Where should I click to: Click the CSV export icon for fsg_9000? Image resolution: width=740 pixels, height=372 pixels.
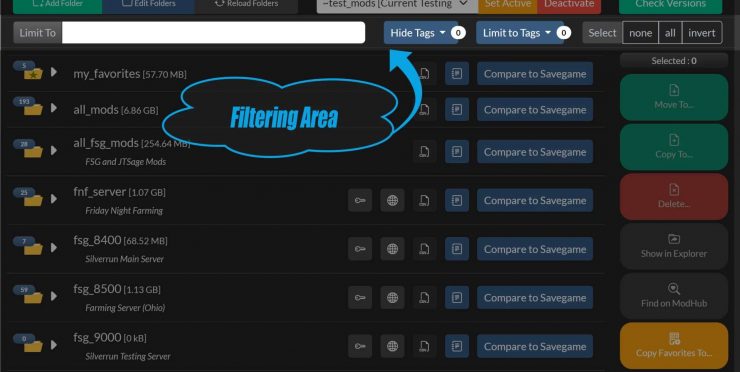[424, 346]
